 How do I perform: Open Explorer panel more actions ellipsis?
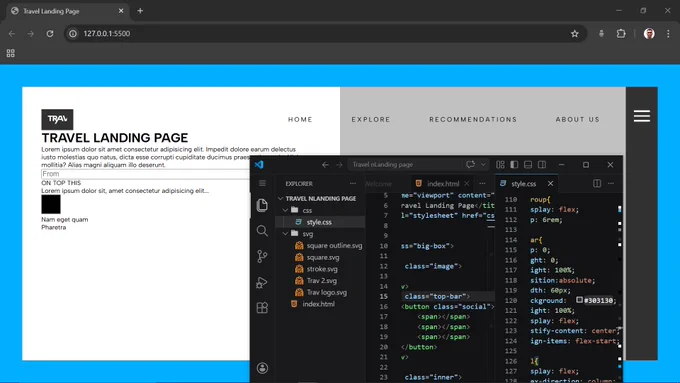click(x=353, y=183)
